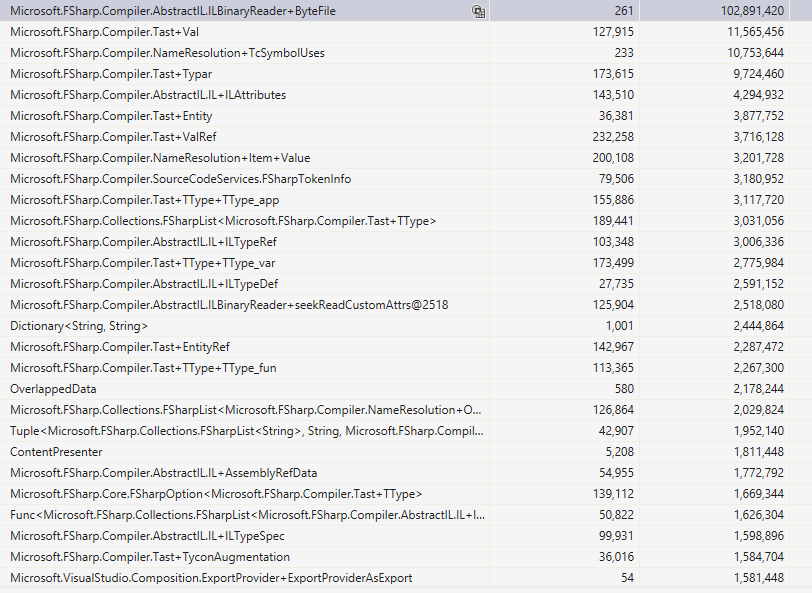Select the Tast+Typar row
812x593 pixels.
coord(406,74)
